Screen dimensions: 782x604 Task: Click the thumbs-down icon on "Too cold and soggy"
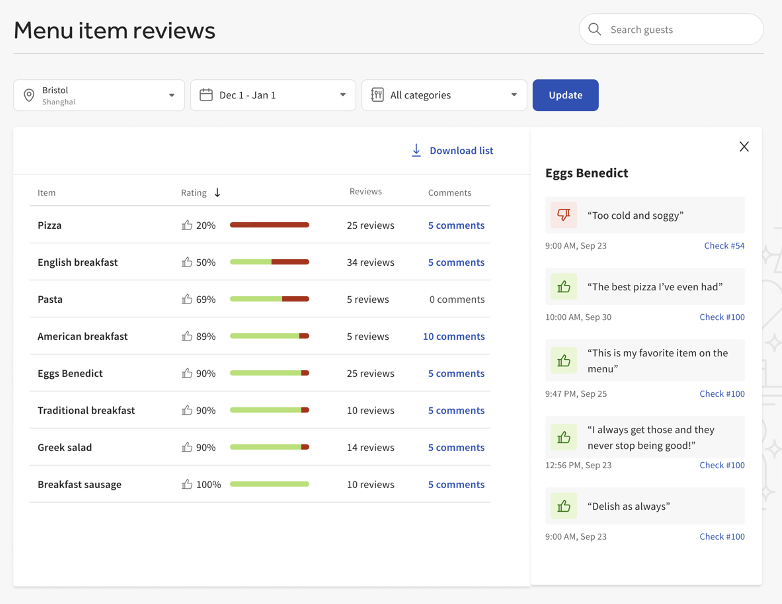564,215
